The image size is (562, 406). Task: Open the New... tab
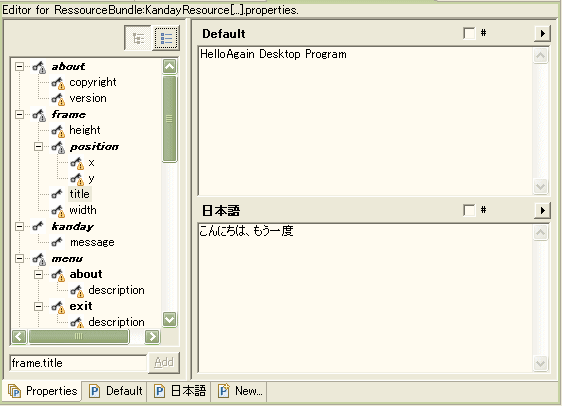[x=240, y=391]
